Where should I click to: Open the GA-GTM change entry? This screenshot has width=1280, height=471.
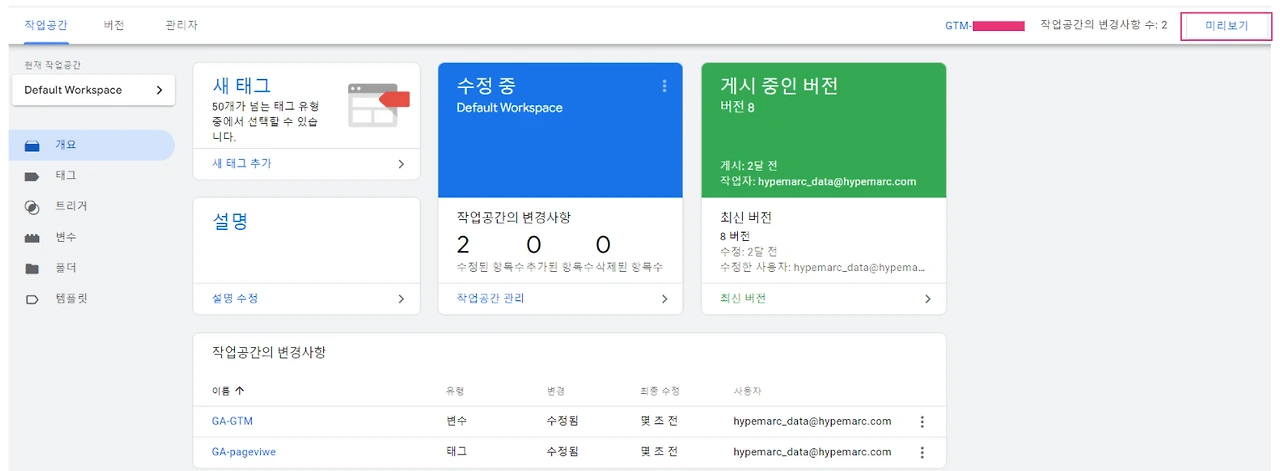pyautogui.click(x=232, y=421)
